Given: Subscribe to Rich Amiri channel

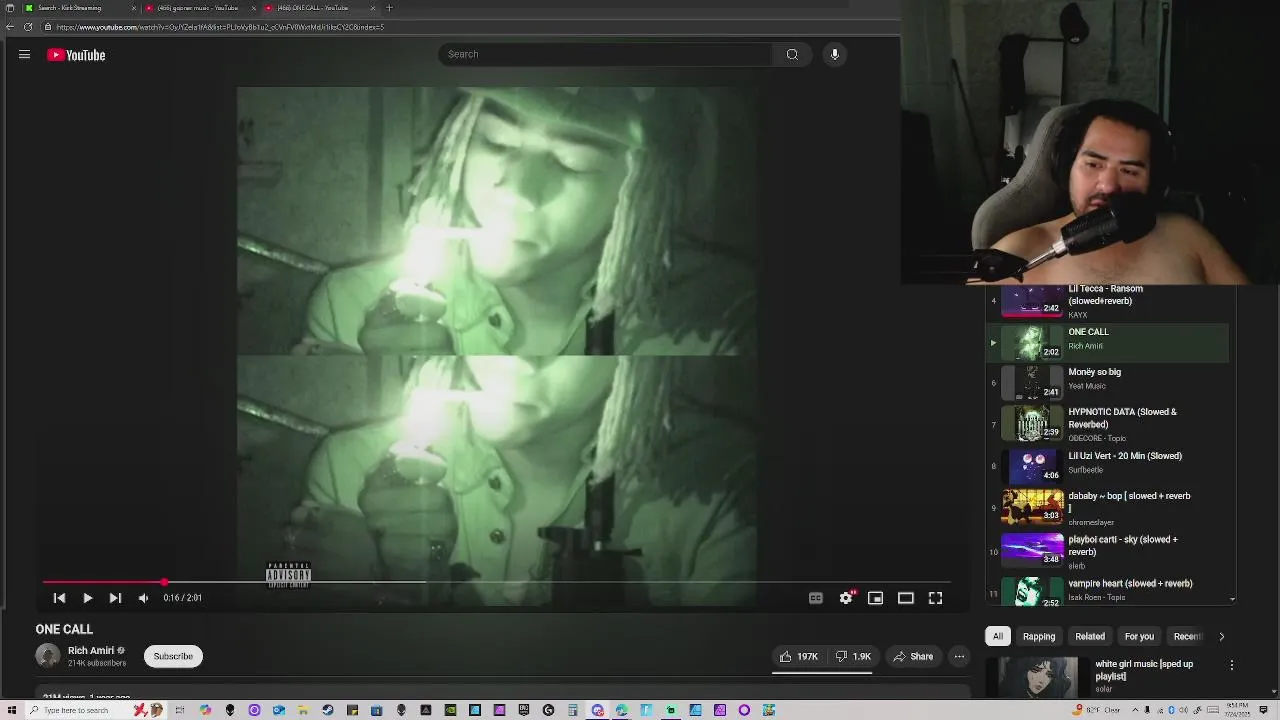Looking at the screenshot, I should (173, 657).
